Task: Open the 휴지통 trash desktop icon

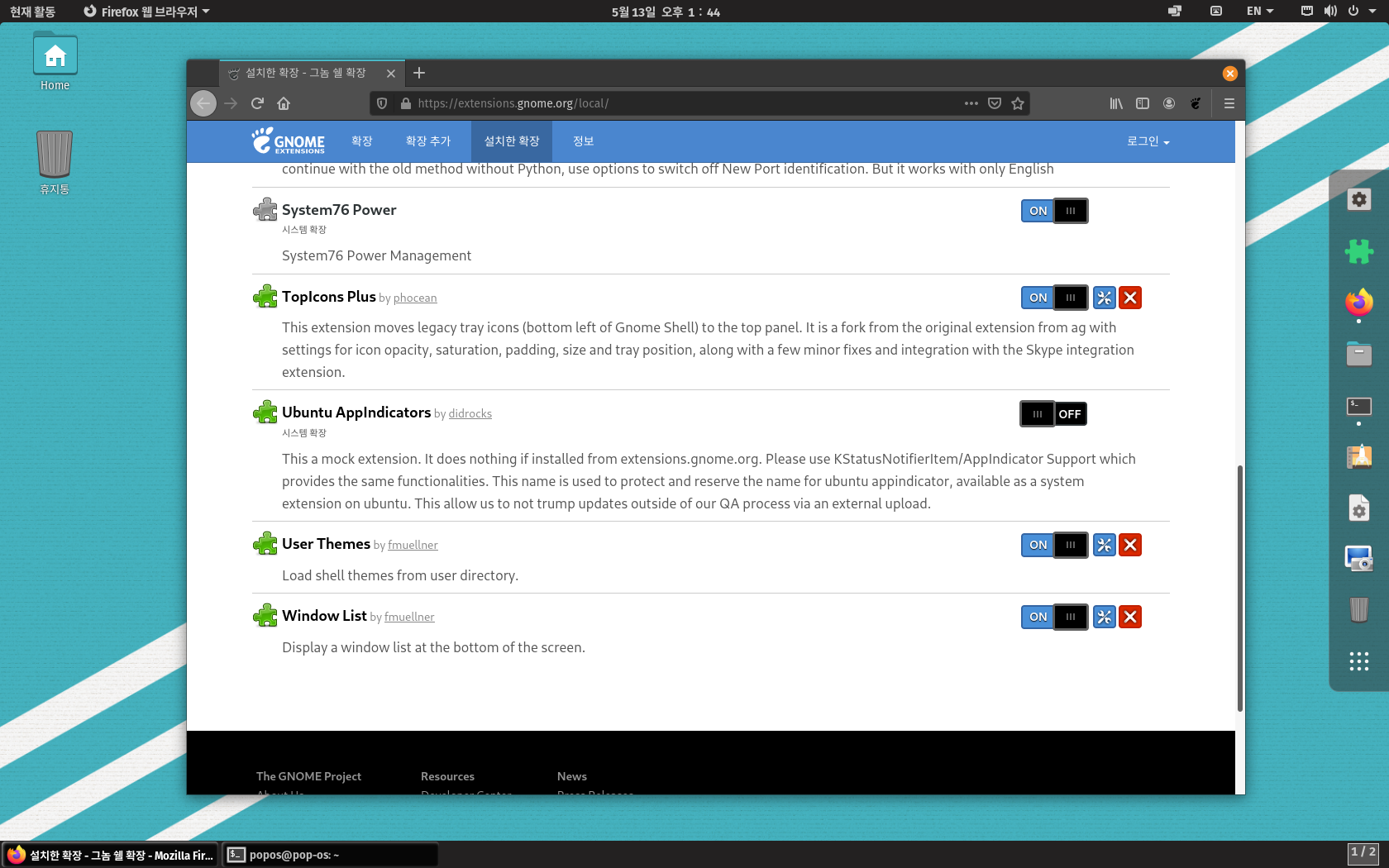Action: pos(55,163)
